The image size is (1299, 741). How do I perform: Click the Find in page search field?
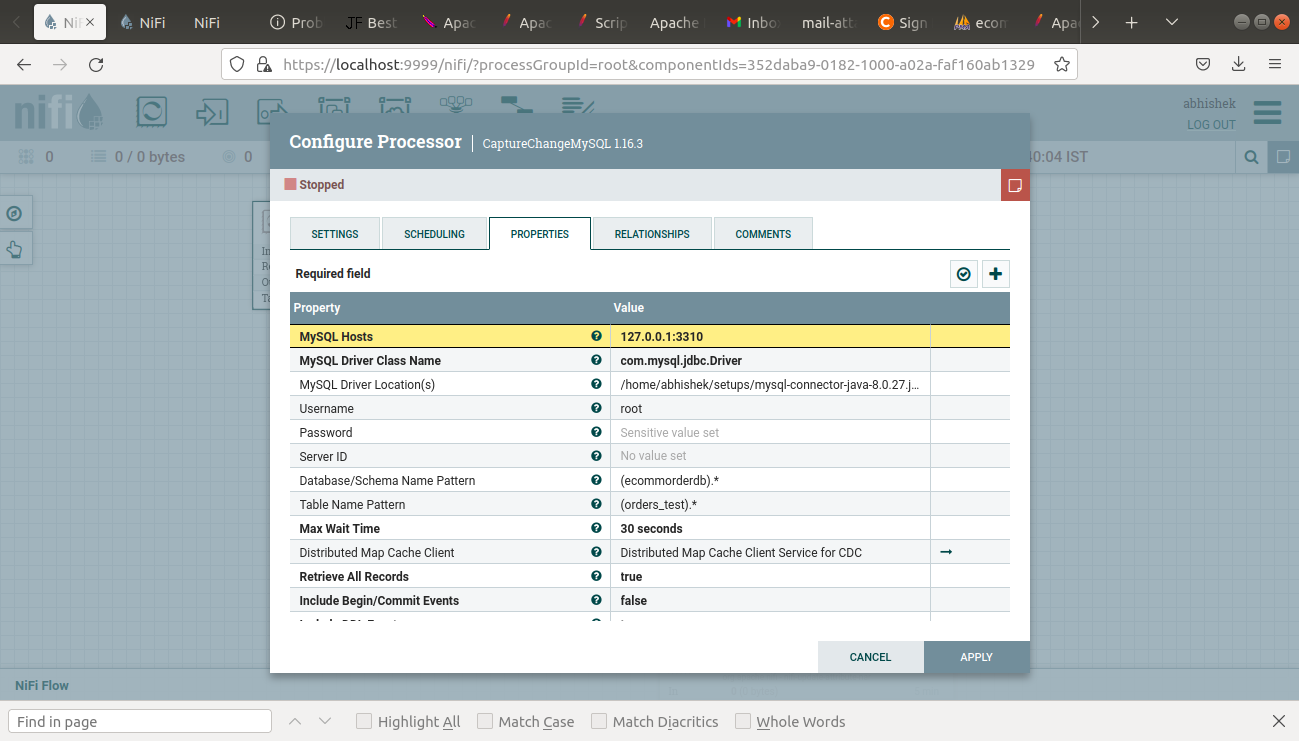click(139, 720)
